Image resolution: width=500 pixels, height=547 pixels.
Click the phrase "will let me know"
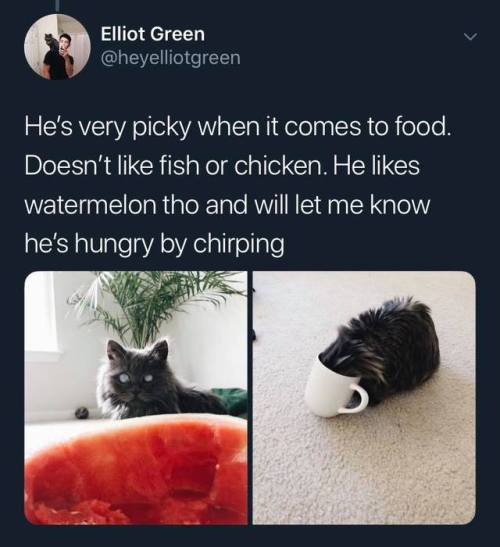(343, 205)
